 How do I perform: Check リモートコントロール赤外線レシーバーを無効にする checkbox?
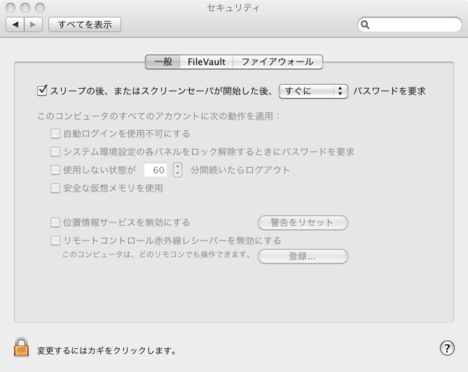(x=55, y=241)
